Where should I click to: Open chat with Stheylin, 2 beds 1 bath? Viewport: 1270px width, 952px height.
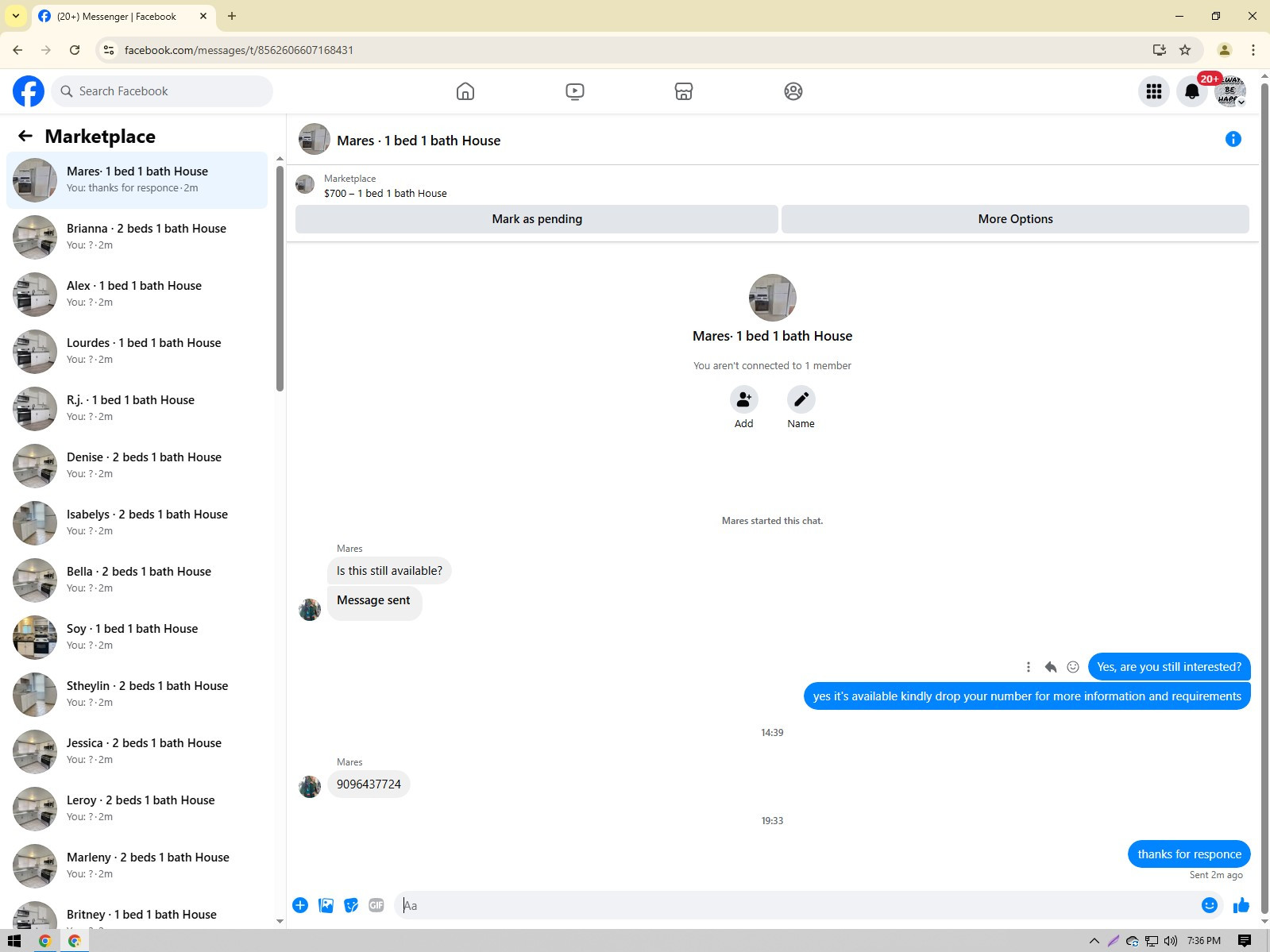(137, 695)
